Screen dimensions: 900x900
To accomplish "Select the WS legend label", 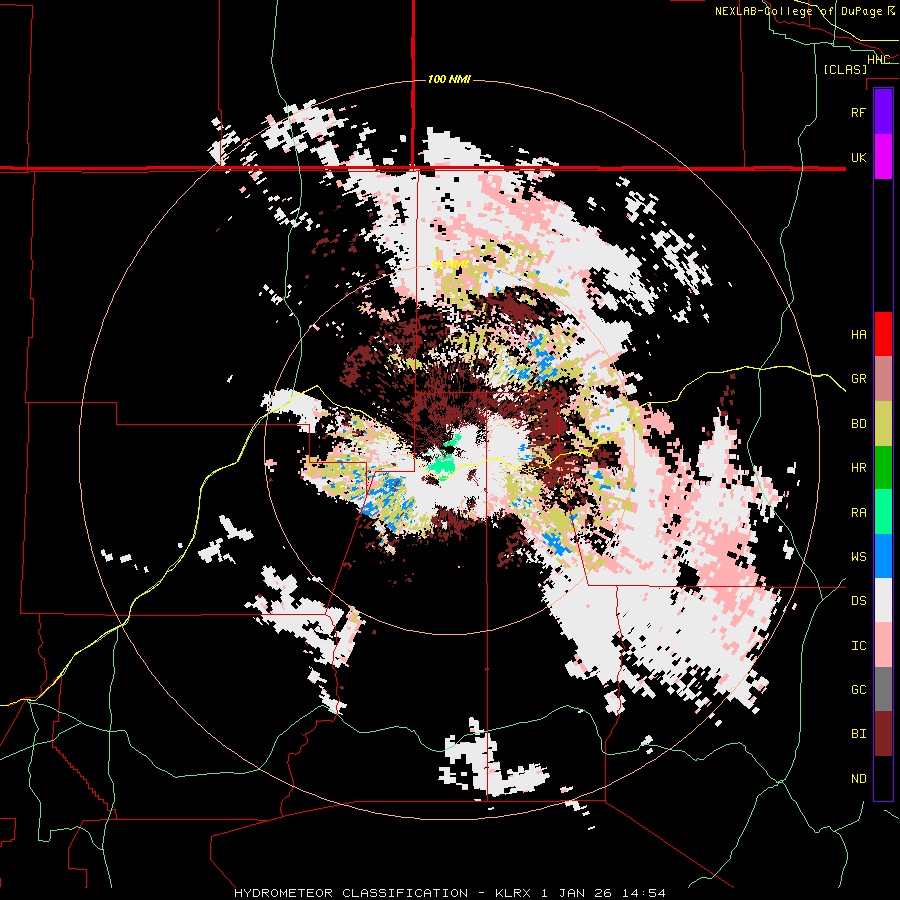I will (858, 557).
